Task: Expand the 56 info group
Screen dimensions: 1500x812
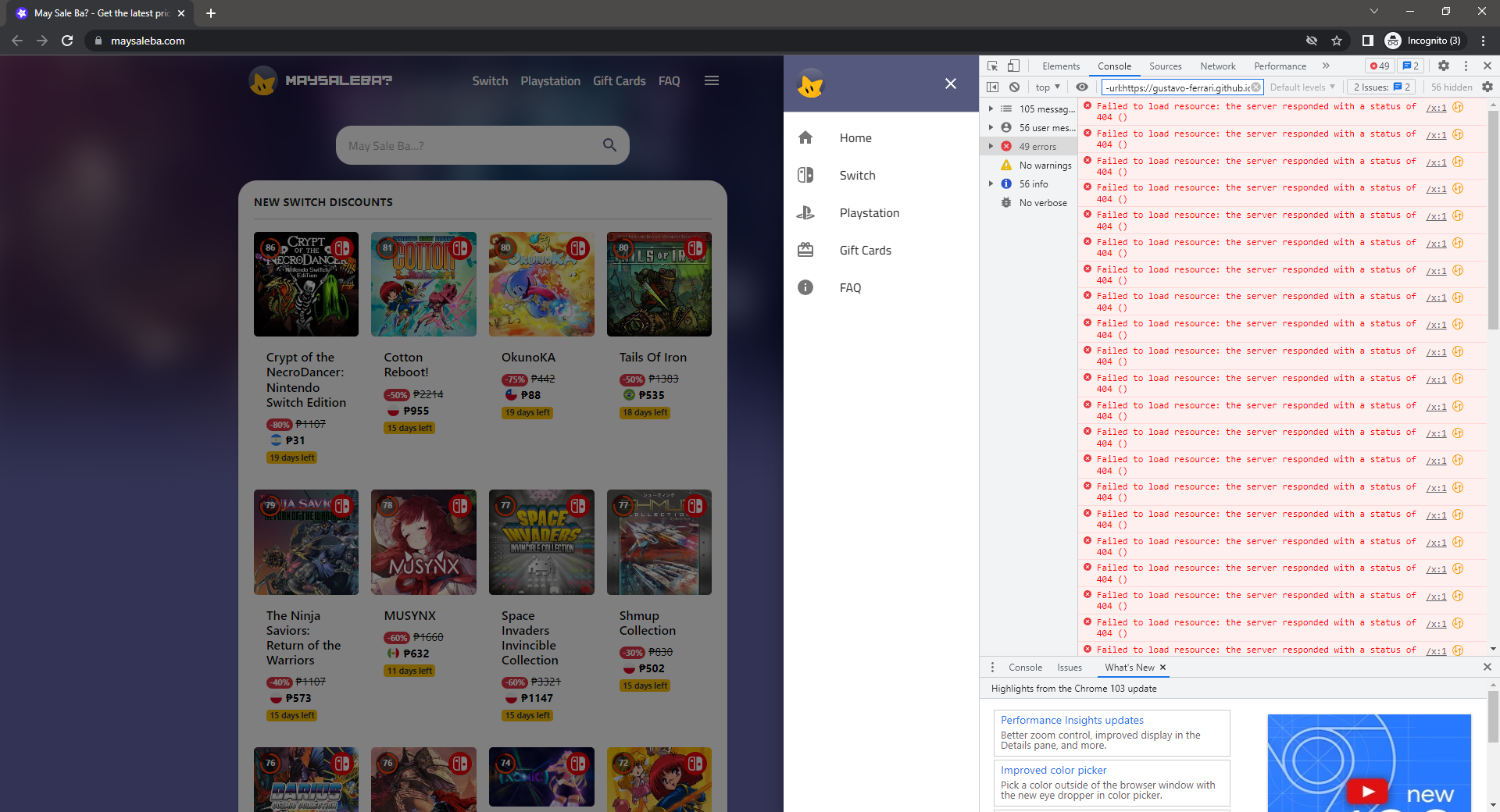Action: click(x=991, y=184)
